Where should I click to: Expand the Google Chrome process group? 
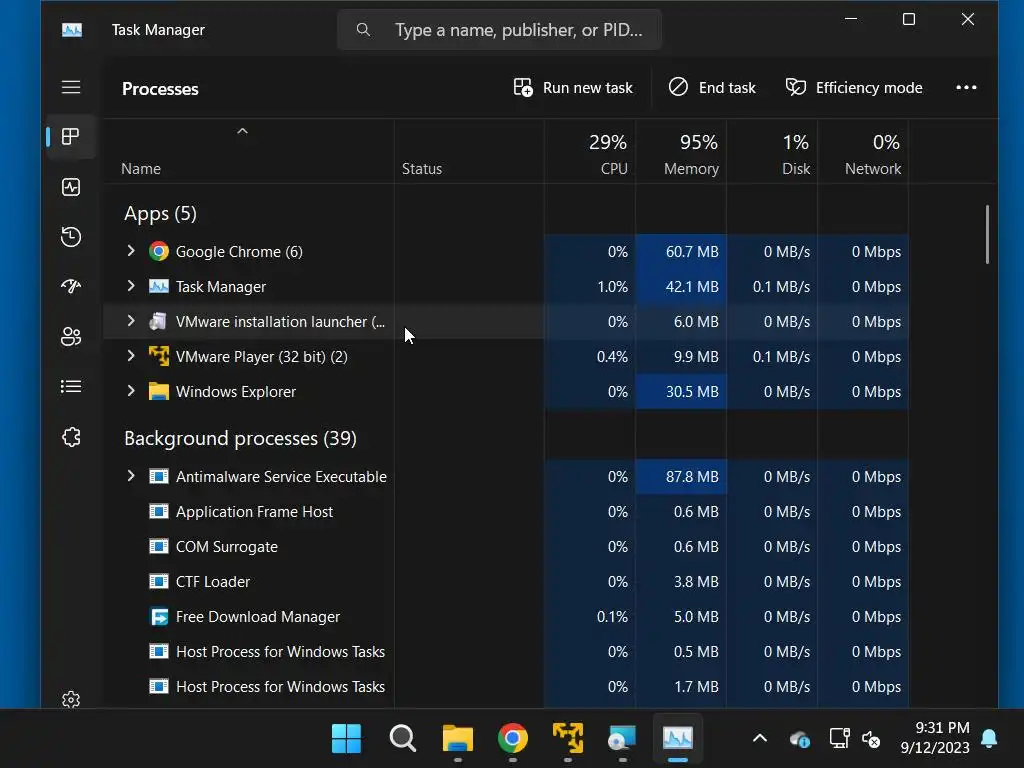tap(131, 251)
